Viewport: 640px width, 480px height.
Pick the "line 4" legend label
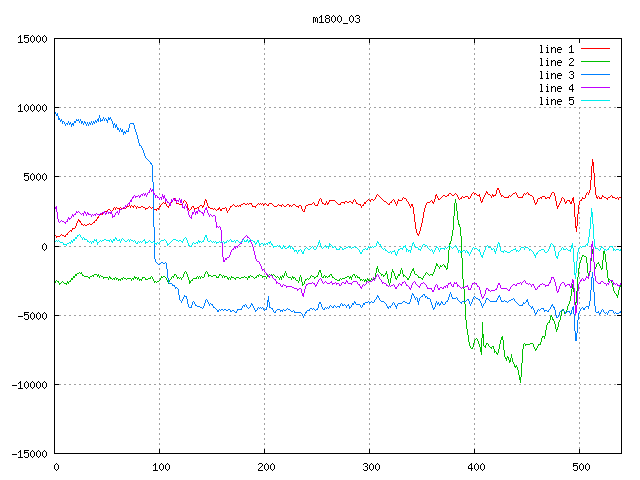[556, 88]
